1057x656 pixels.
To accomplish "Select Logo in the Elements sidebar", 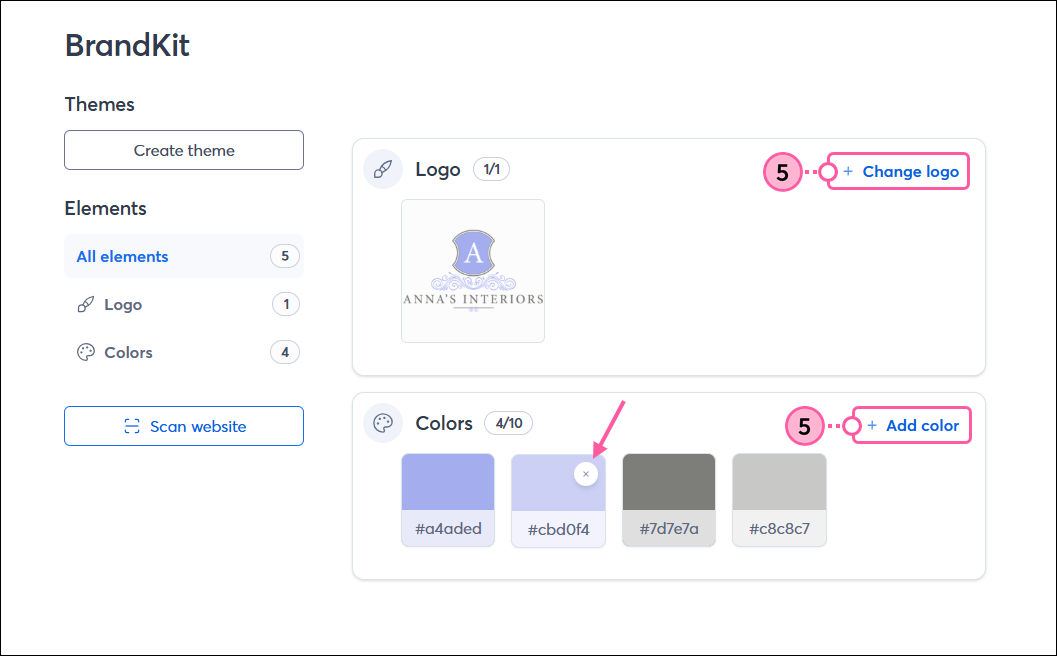I will pyautogui.click(x=123, y=304).
